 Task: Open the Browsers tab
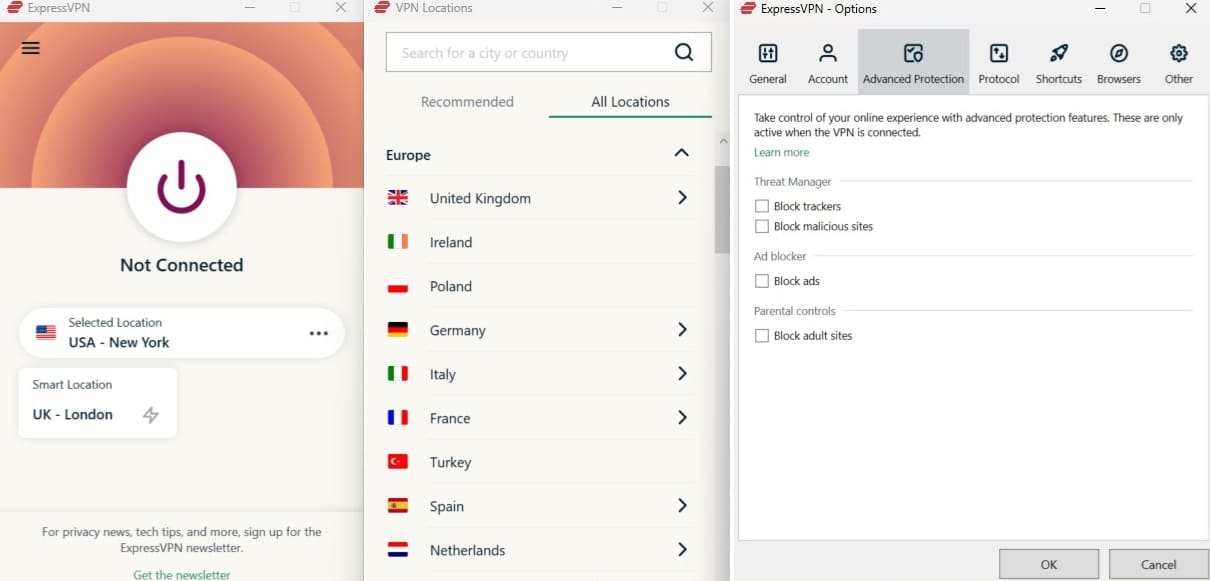coord(1119,64)
